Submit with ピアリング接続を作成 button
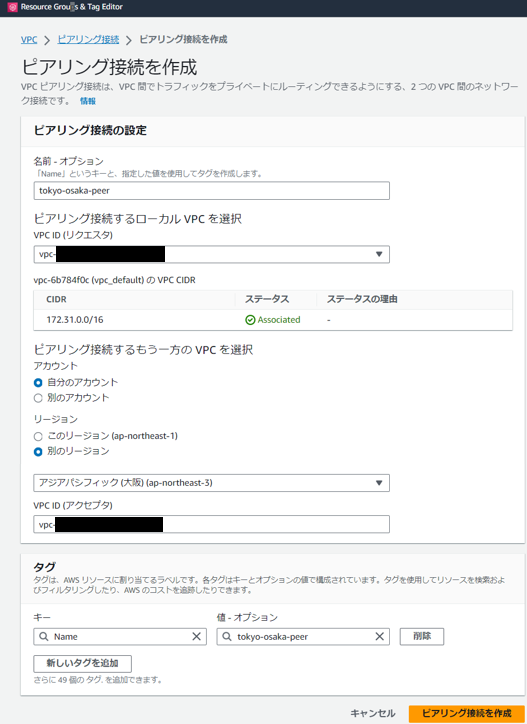 tap(467, 713)
